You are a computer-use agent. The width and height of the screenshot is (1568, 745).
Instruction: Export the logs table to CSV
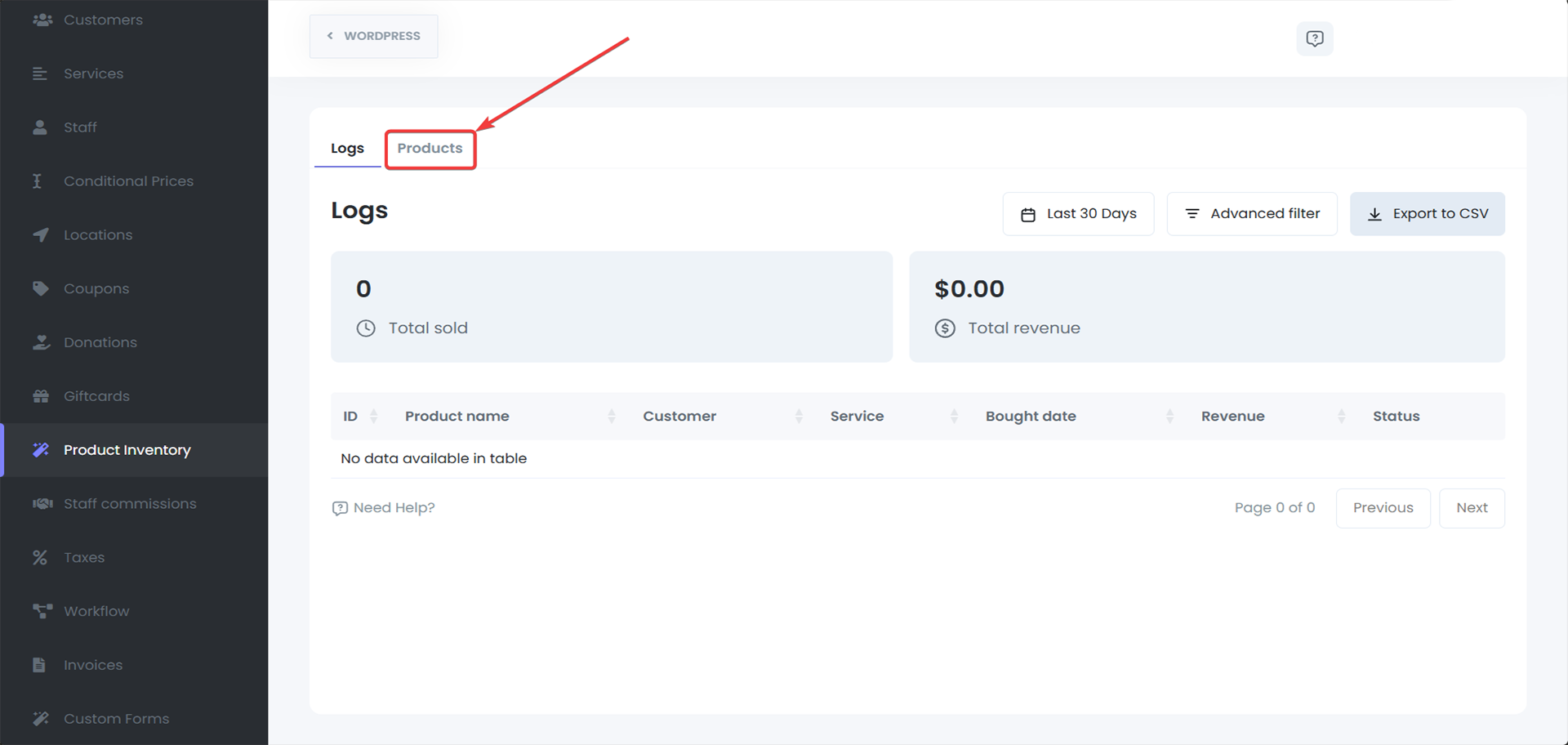tap(1427, 213)
